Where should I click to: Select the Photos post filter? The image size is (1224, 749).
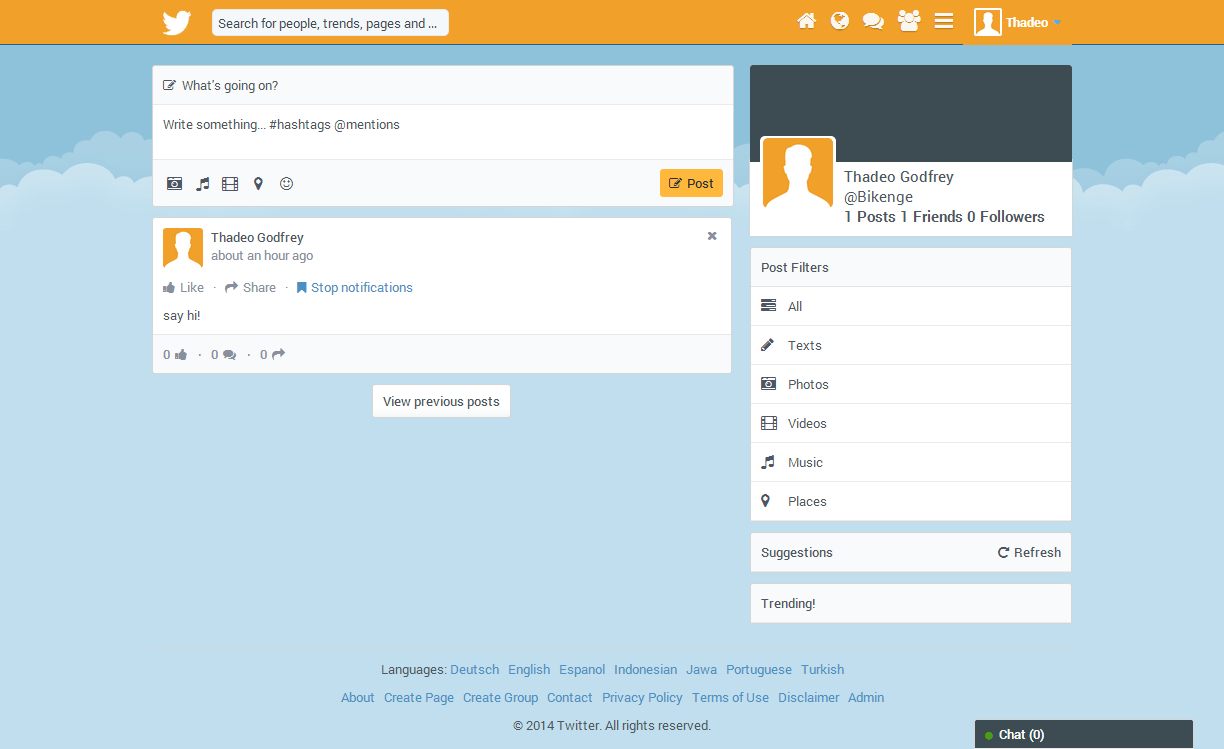click(x=808, y=385)
